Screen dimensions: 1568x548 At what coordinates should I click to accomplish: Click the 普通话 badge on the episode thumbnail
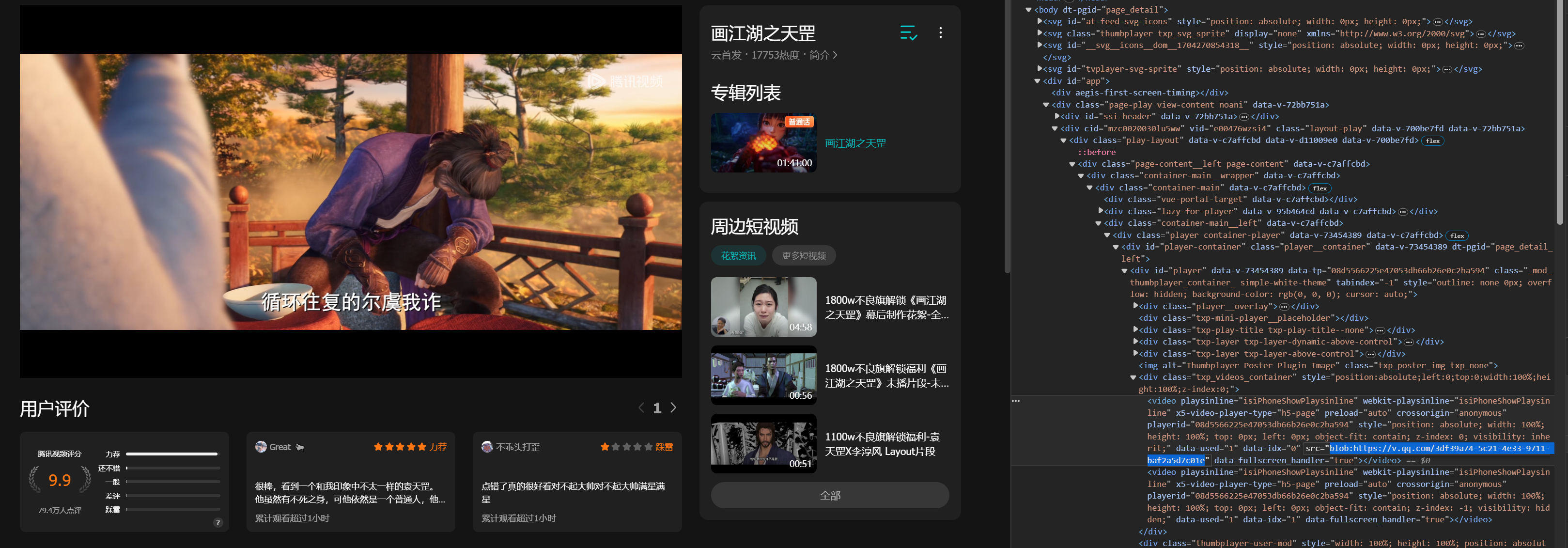tap(799, 121)
